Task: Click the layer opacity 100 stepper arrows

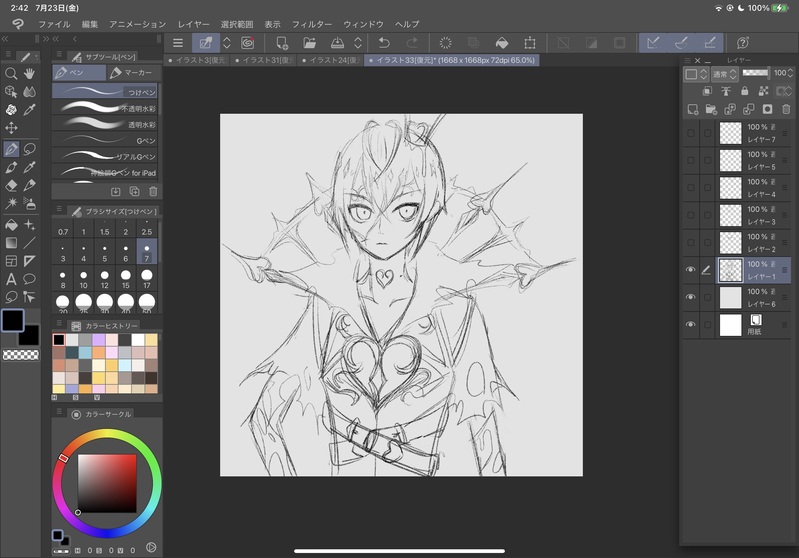Action: pyautogui.click(x=790, y=73)
